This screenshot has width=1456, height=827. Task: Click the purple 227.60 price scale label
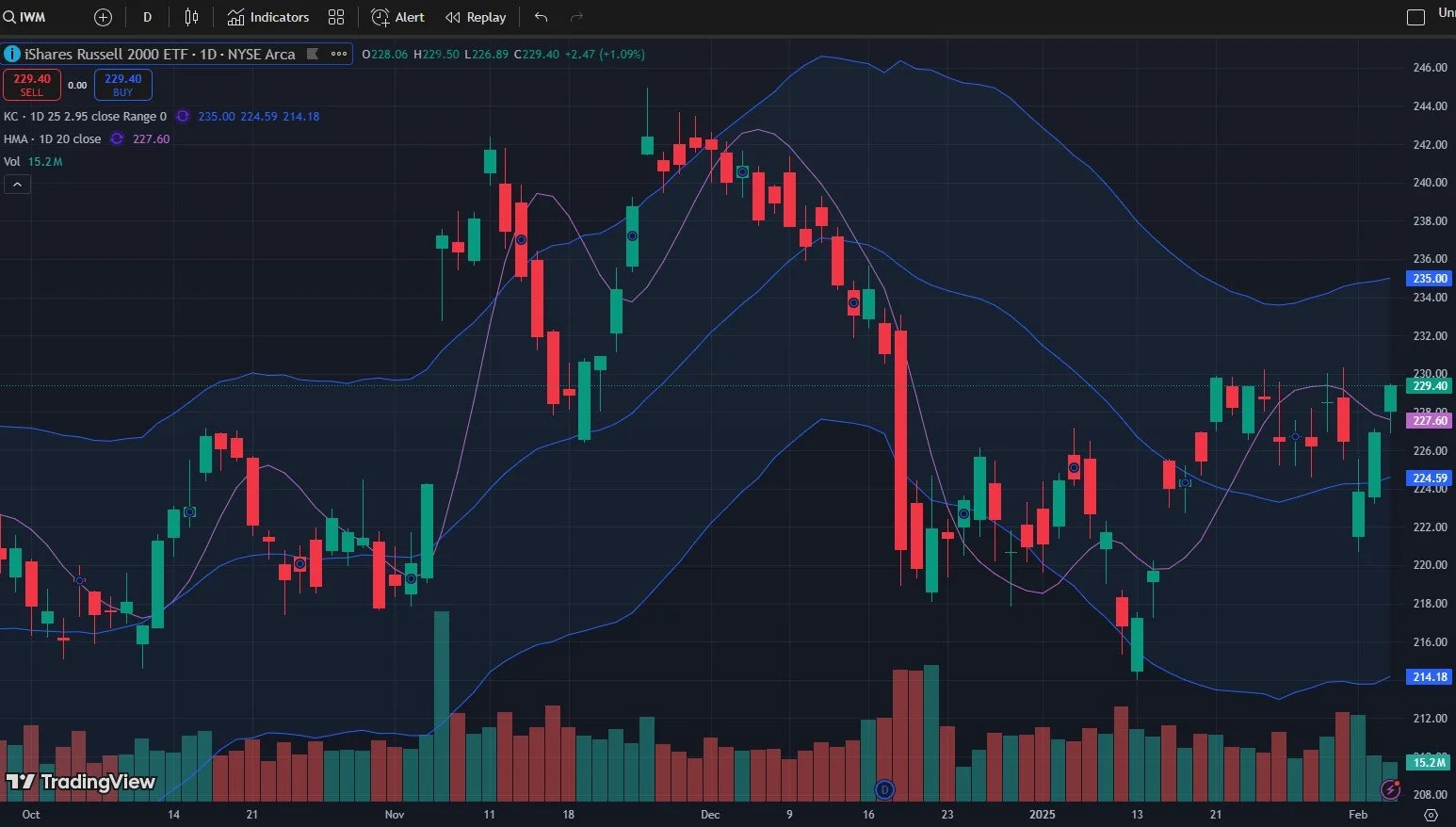[x=1430, y=421]
